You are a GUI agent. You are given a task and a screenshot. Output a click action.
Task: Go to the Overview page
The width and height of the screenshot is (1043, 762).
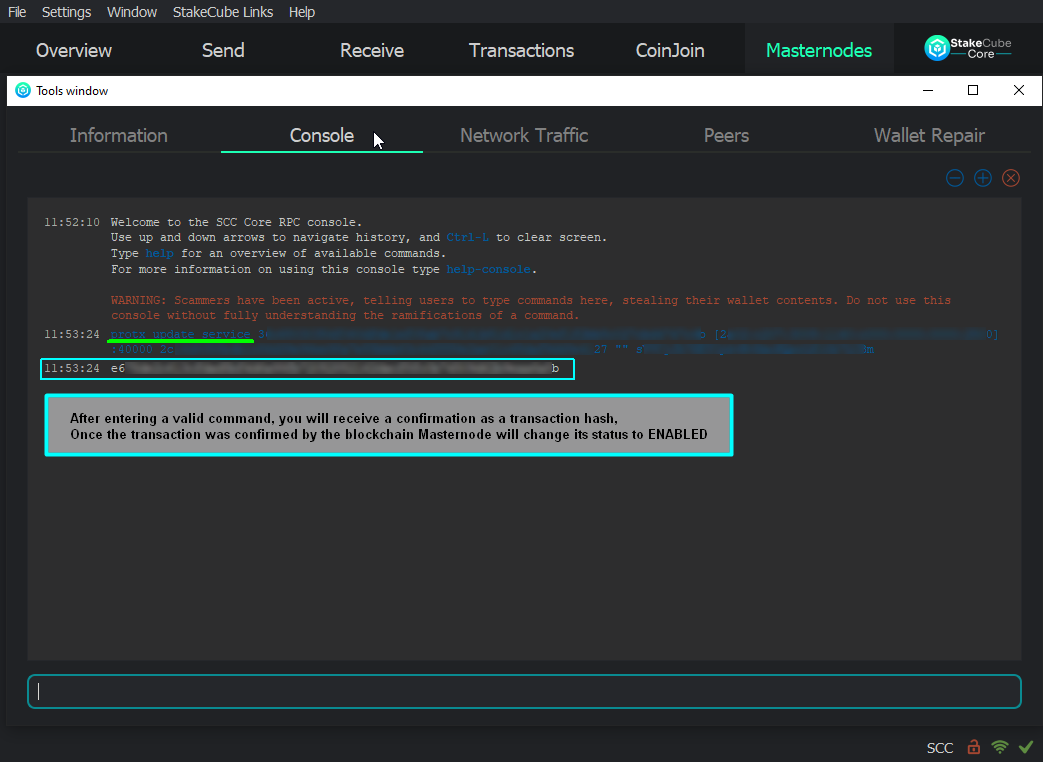74,51
